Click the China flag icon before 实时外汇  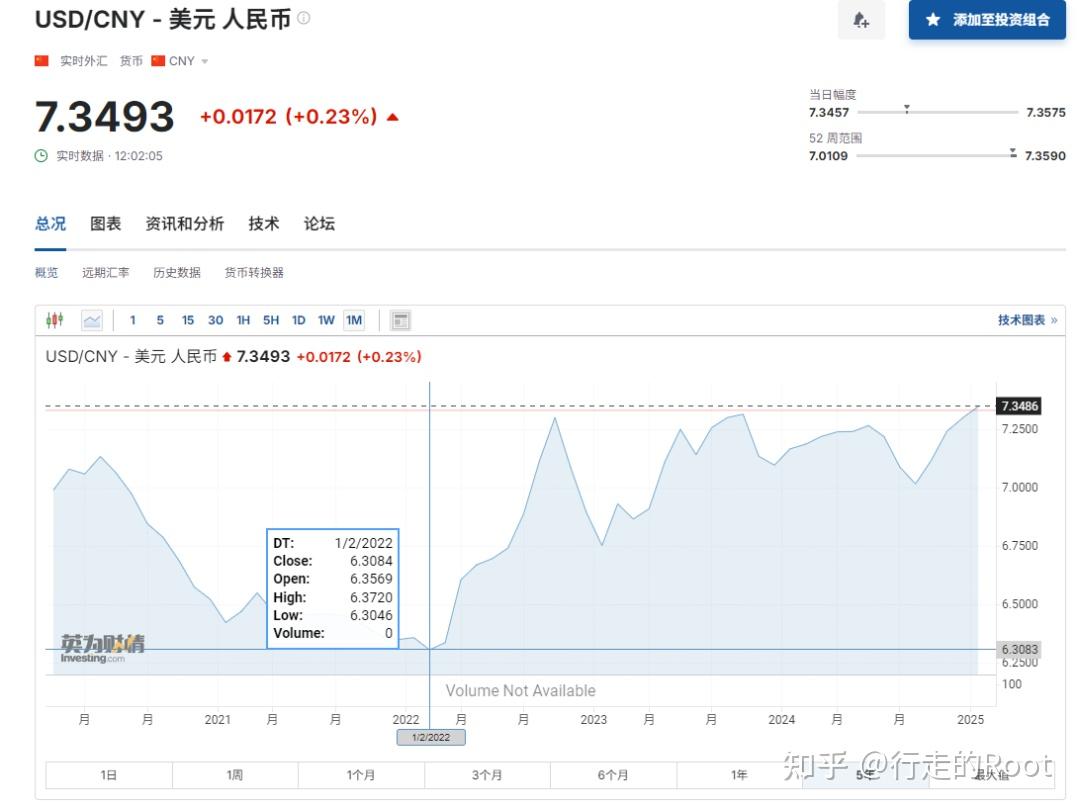pyautogui.click(x=40, y=60)
